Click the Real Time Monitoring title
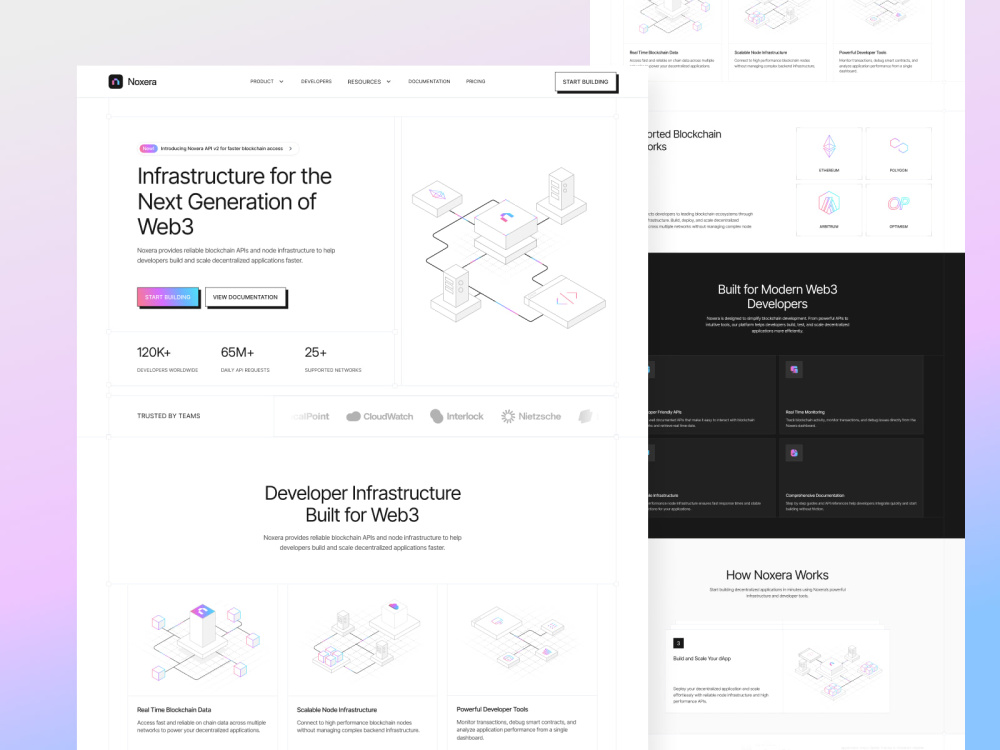Image resolution: width=1000 pixels, height=750 pixels. point(805,412)
